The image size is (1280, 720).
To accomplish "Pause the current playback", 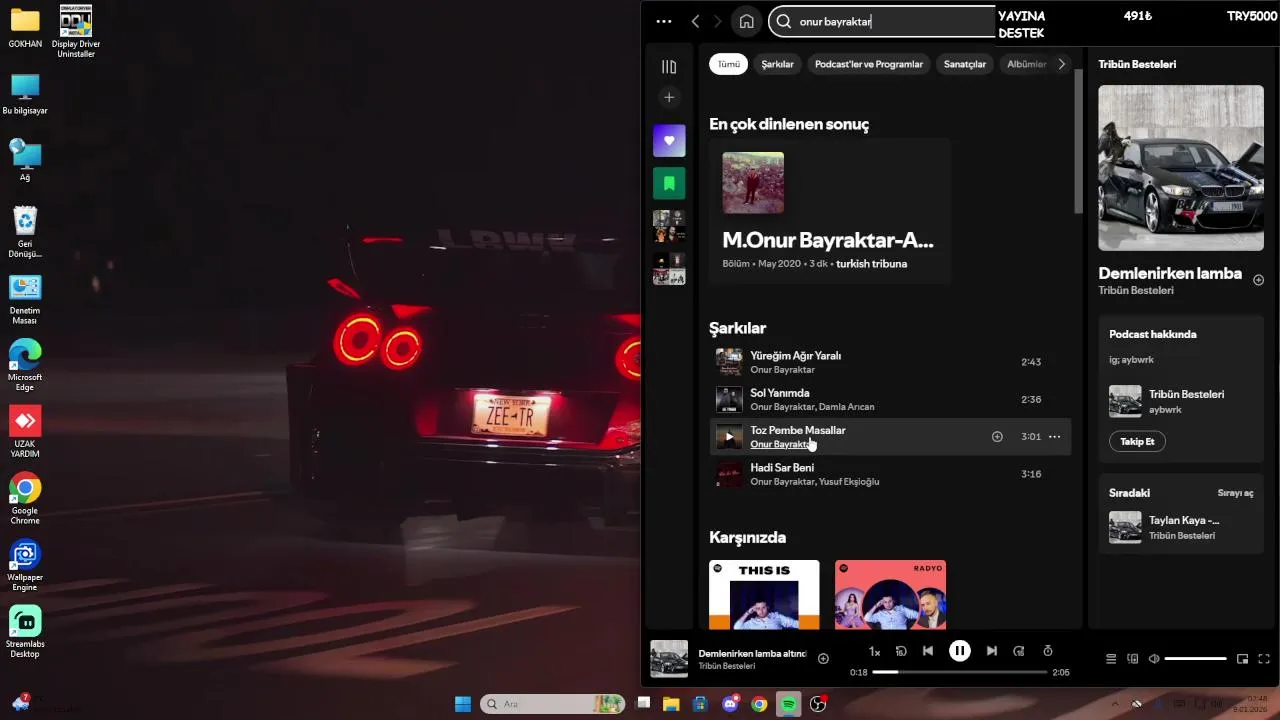I will point(959,651).
